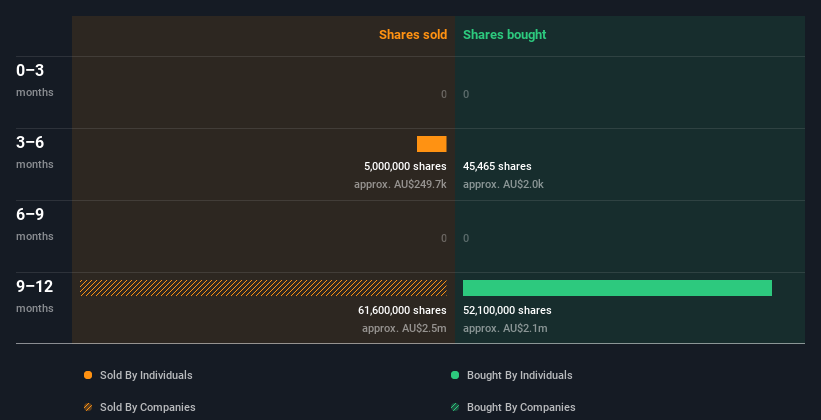Image resolution: width=821 pixels, height=420 pixels.
Task: Click the Shares bought column header
Action: point(505,35)
